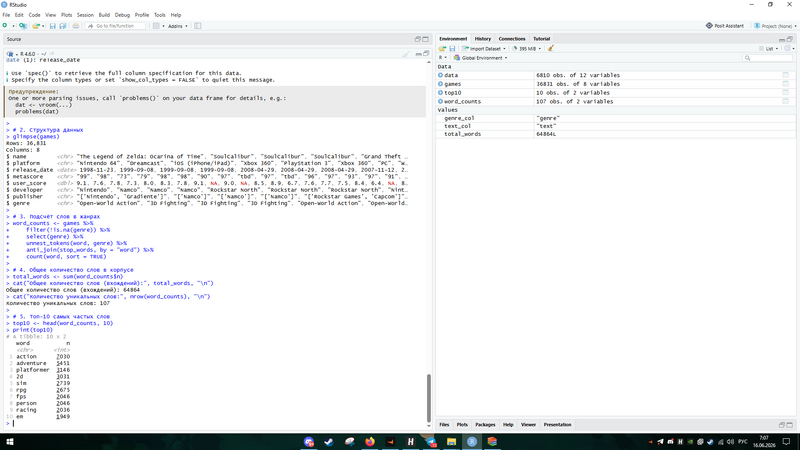Image resolution: width=800 pixels, height=450 pixels.
Task: Create a new file with the green plus icon
Action: (5, 26)
